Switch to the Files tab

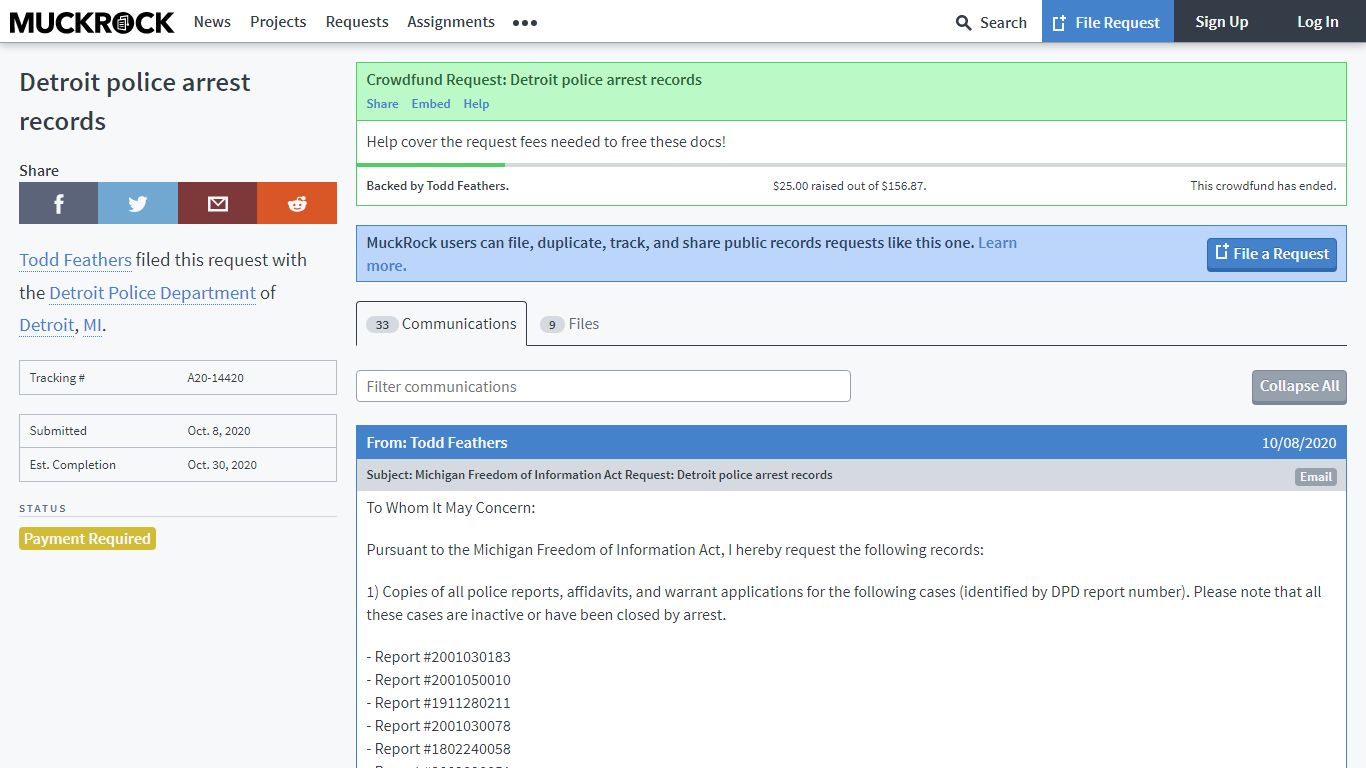click(x=570, y=324)
